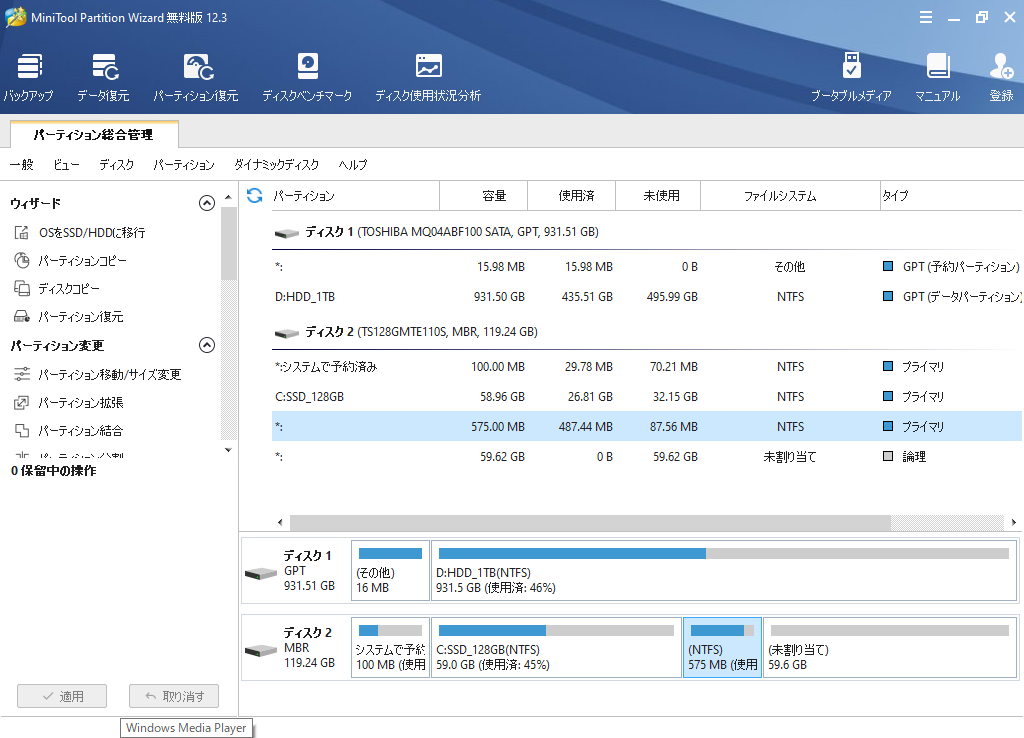The image size is (1024, 738).
Task: Click ディスク 1 header row in list
Action: [x=647, y=232]
